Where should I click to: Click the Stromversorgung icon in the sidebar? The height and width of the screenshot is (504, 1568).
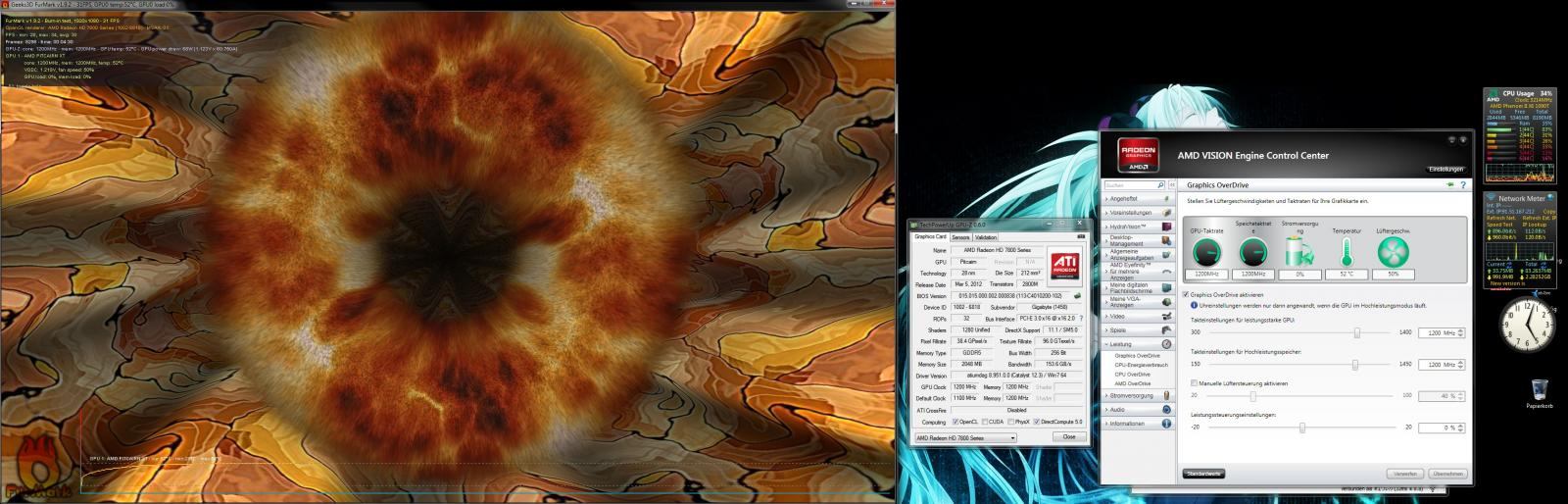pyautogui.click(x=1166, y=395)
